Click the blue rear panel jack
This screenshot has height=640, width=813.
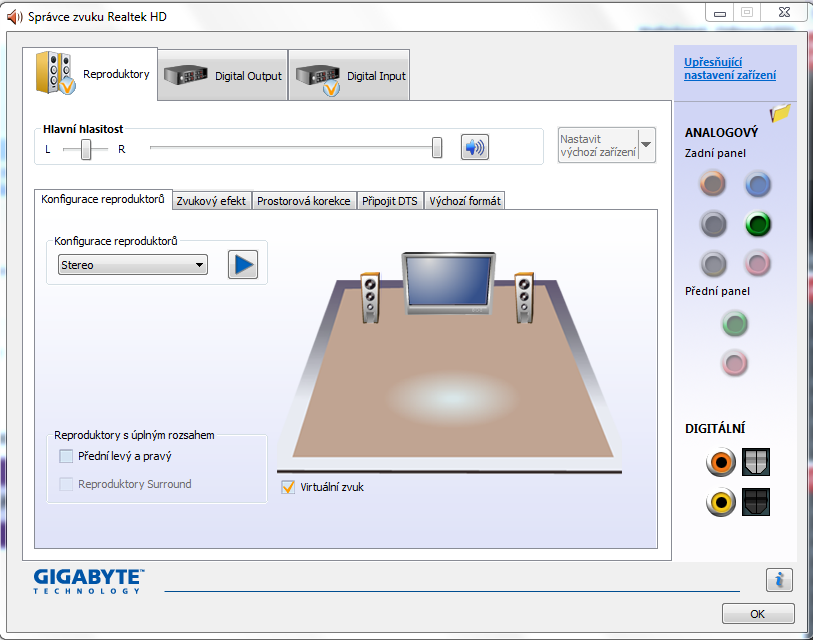758,185
